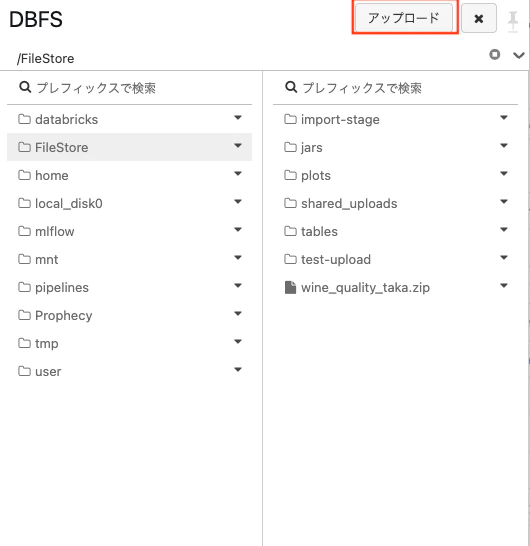Viewport: 530px width, 546px height.
Task: Click the circle icon beside the path
Action: click(494, 55)
